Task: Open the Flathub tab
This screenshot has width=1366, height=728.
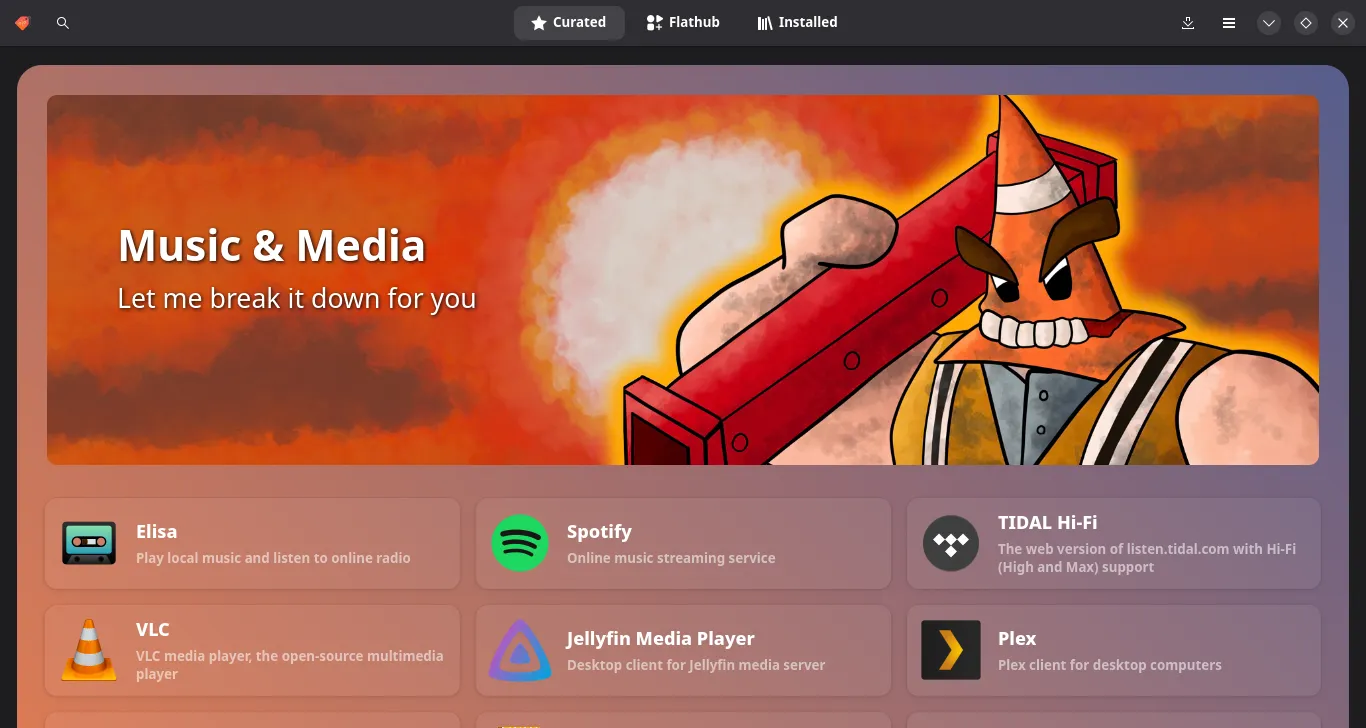Action: [x=683, y=22]
